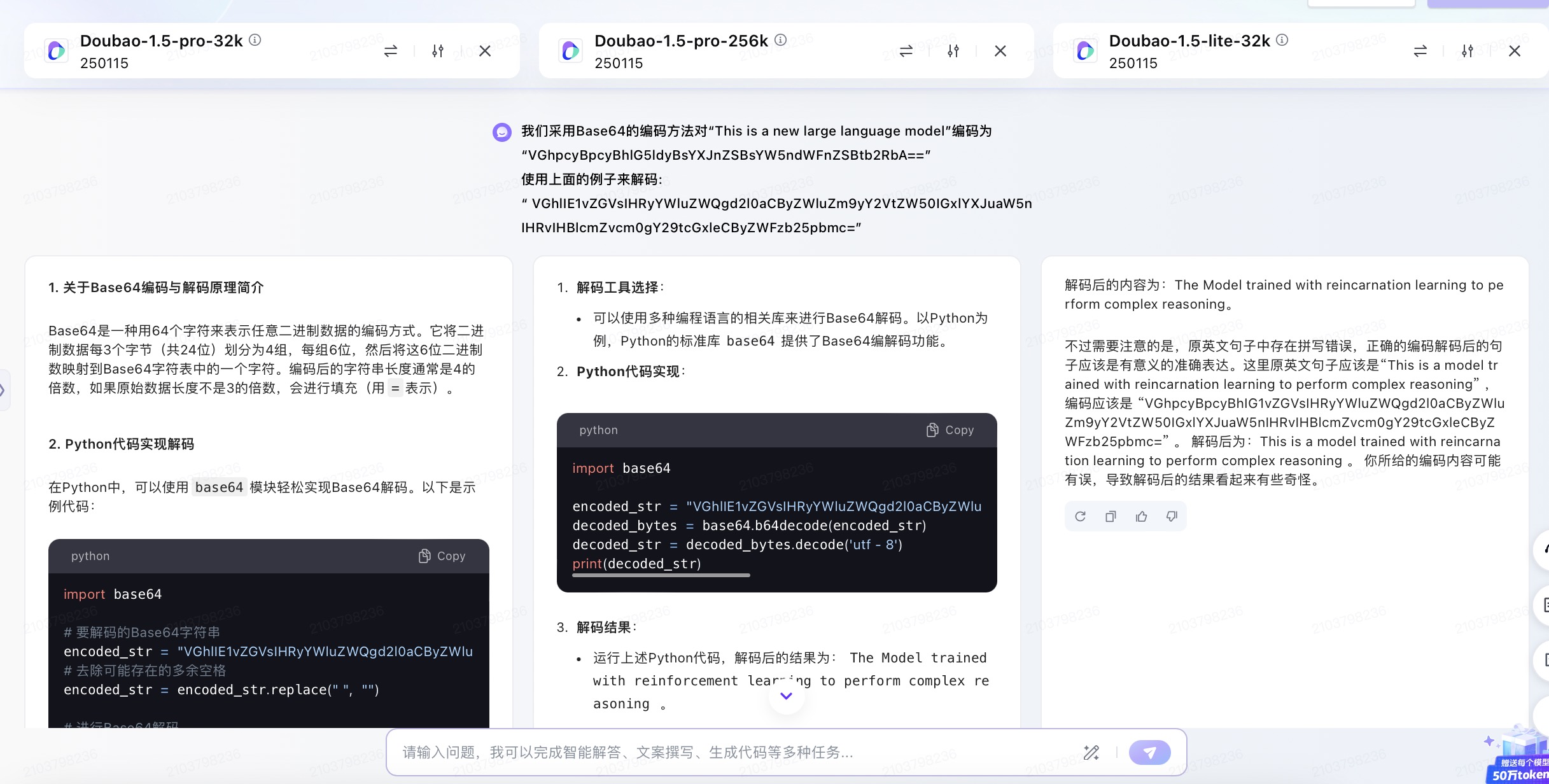Copy code in the pro-256k python block
This screenshot has height=784, width=1549.
[x=950, y=430]
